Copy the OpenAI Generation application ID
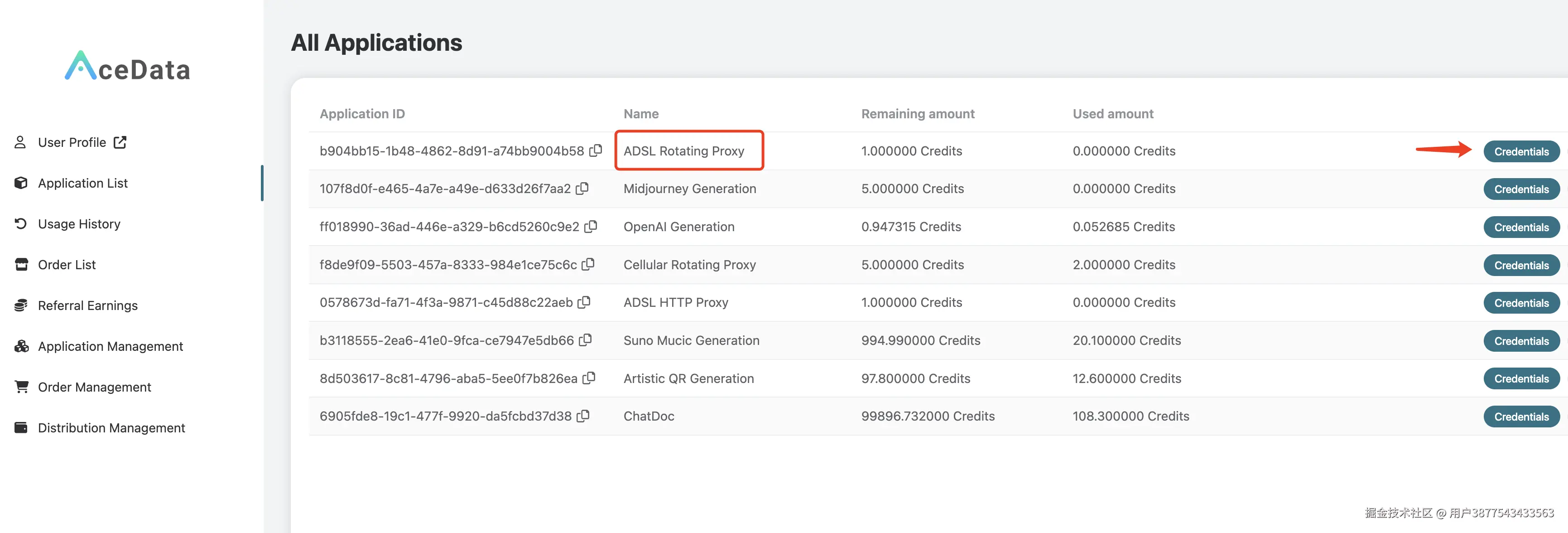 (591, 226)
